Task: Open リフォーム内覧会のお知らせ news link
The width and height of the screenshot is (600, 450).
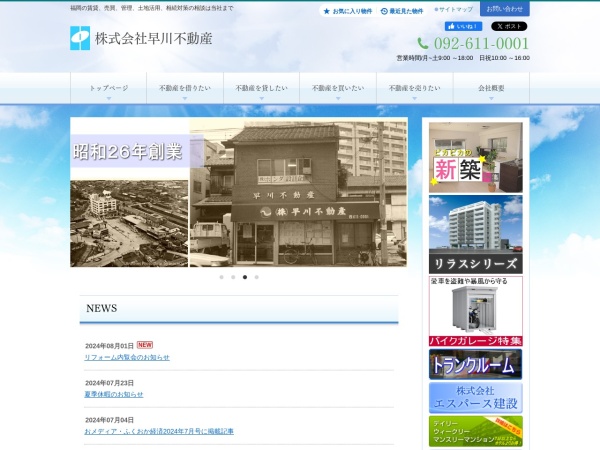Action: (127, 357)
